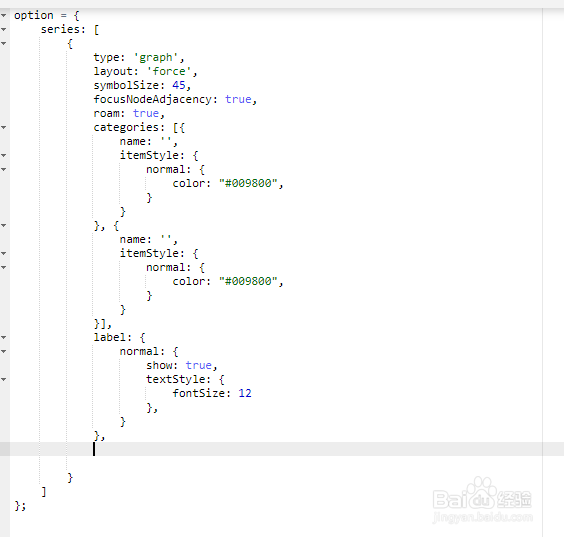Click the '}],' closing line of categories
Screen dimensions: 564x537
click(103, 324)
